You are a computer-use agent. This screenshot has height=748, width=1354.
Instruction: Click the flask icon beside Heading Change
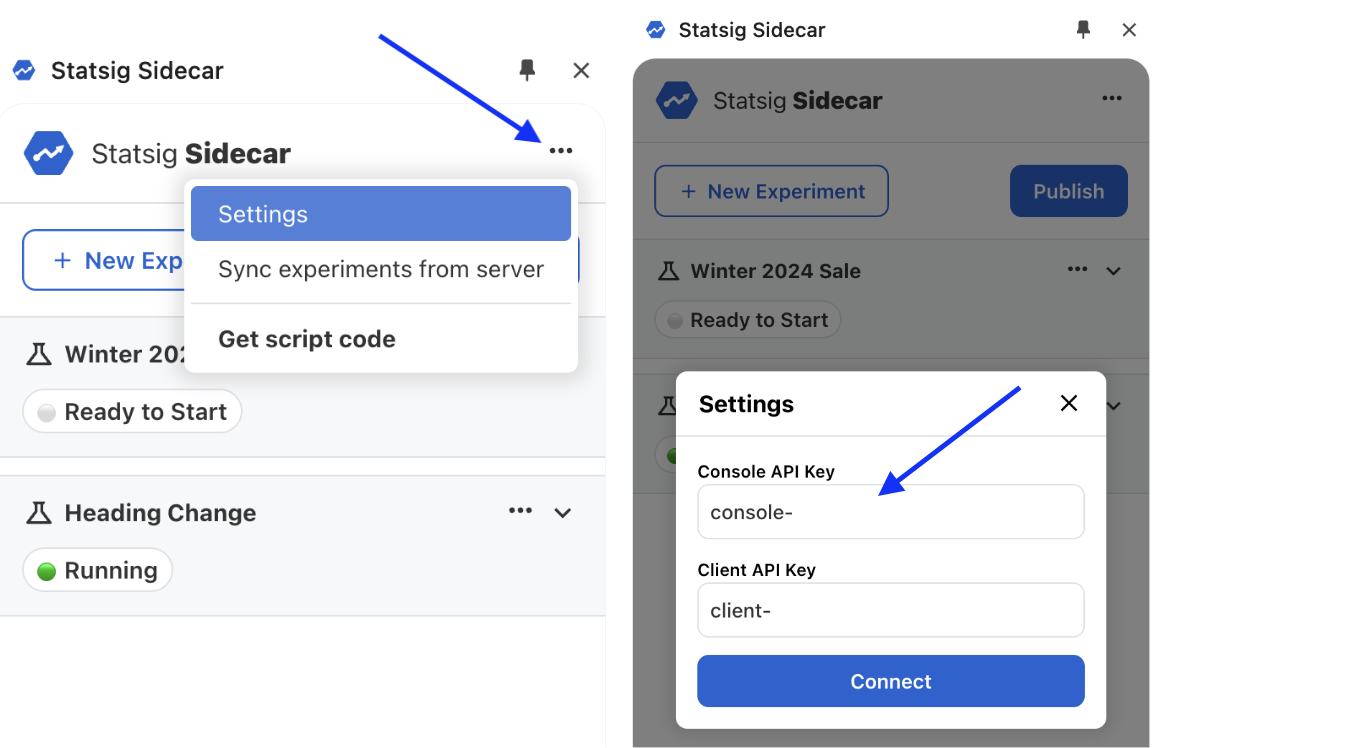(x=37, y=512)
